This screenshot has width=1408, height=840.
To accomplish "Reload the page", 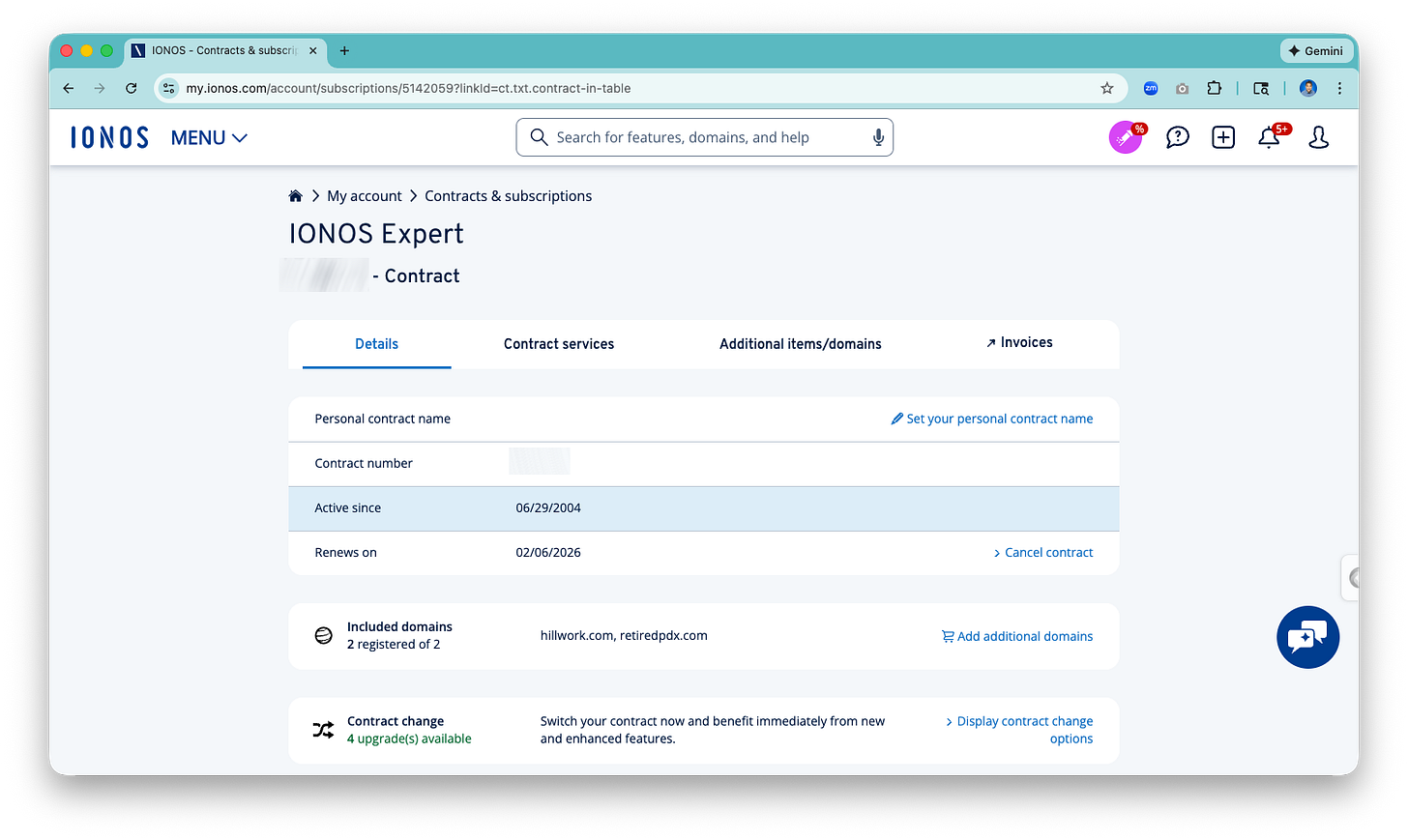I will click(x=132, y=88).
